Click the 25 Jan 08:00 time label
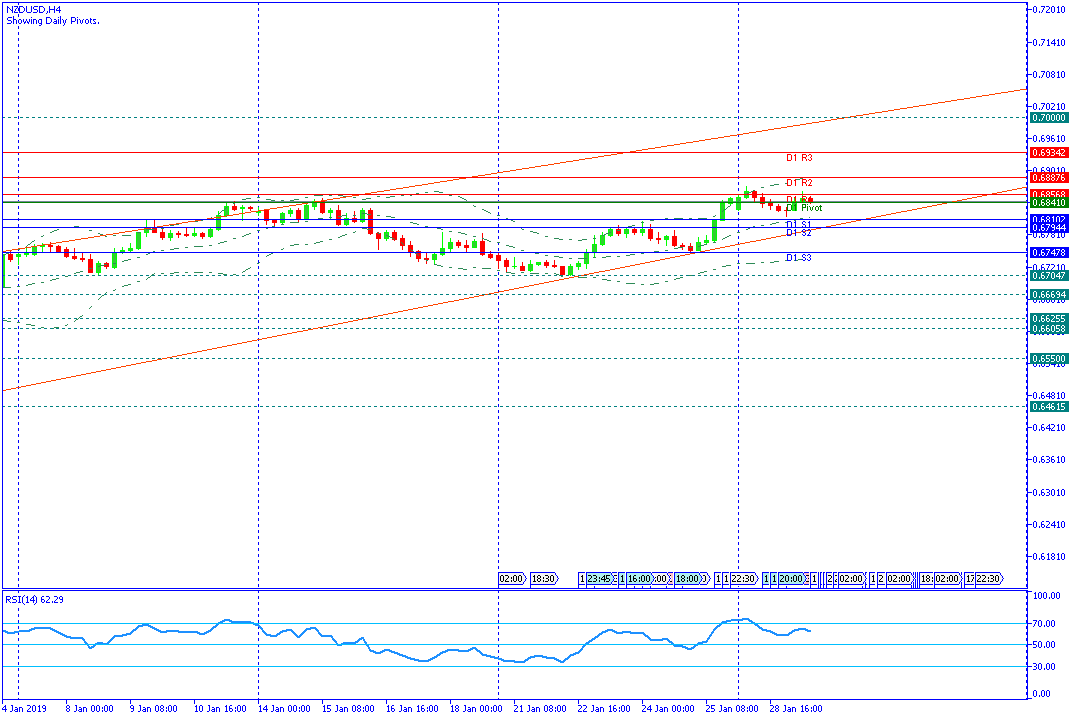This screenshot has height=720, width=1080. tap(731, 708)
